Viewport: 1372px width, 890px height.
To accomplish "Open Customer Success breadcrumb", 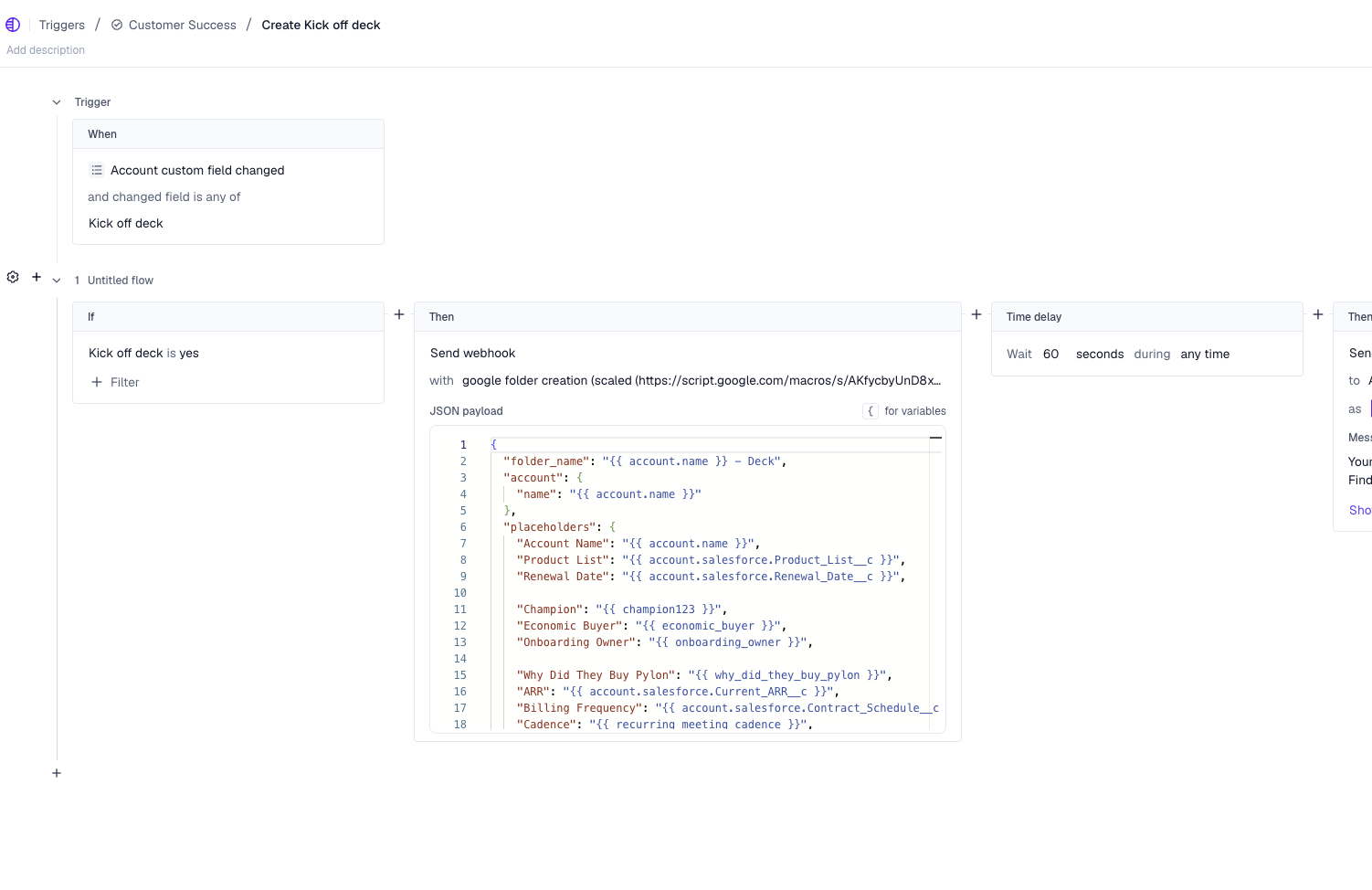I will pos(182,25).
